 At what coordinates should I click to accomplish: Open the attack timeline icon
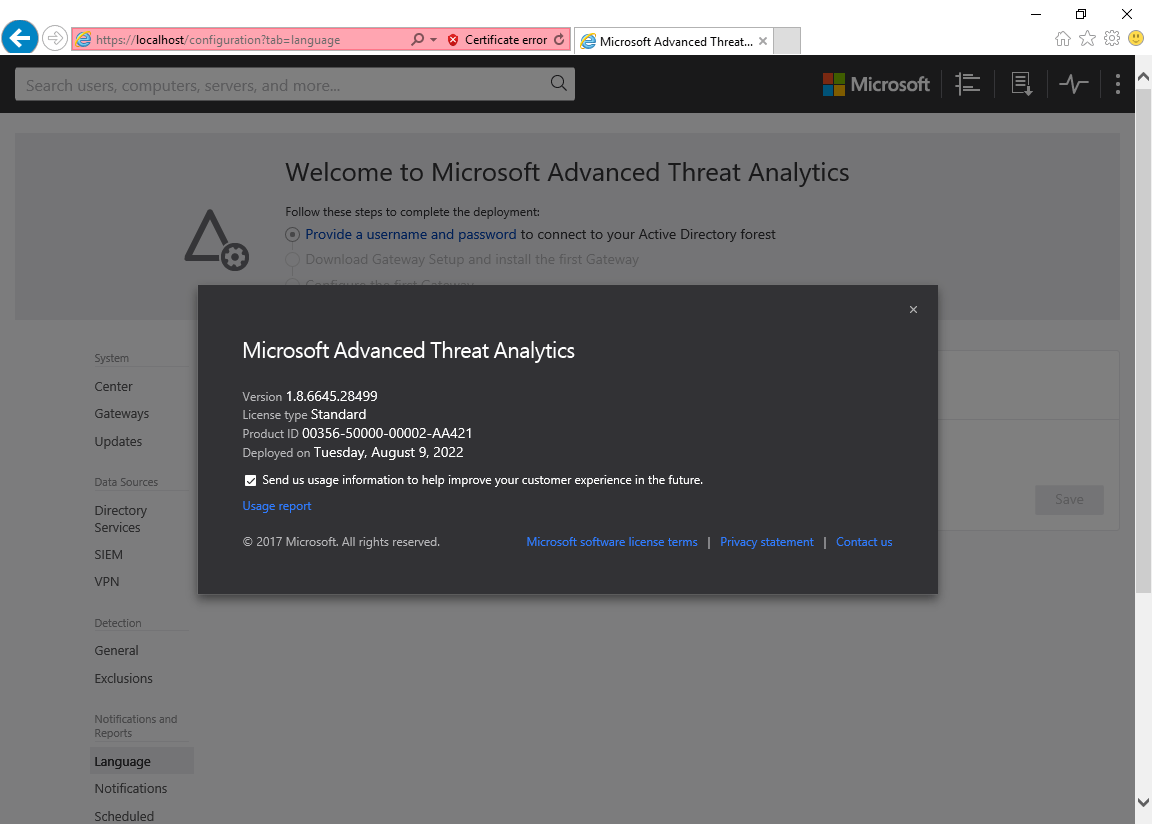coord(968,84)
